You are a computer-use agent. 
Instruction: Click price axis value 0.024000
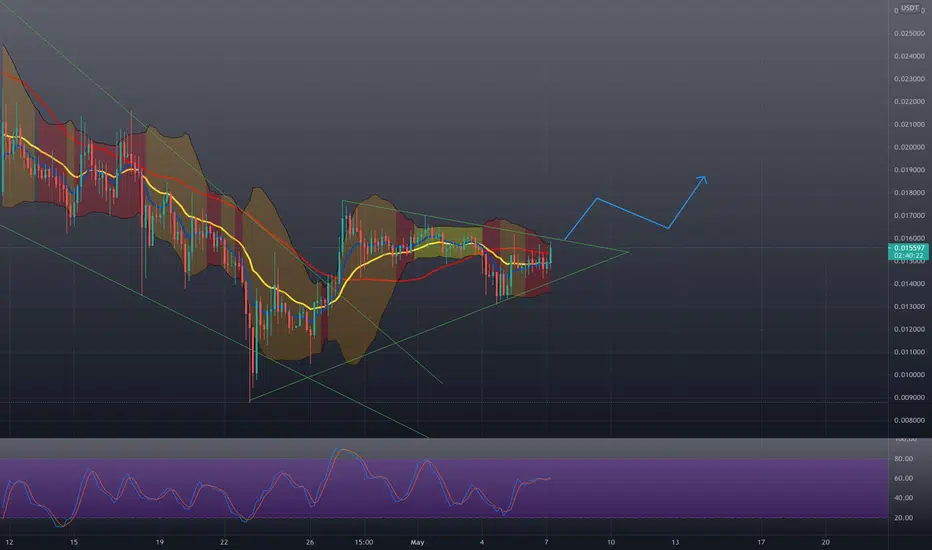coord(909,56)
